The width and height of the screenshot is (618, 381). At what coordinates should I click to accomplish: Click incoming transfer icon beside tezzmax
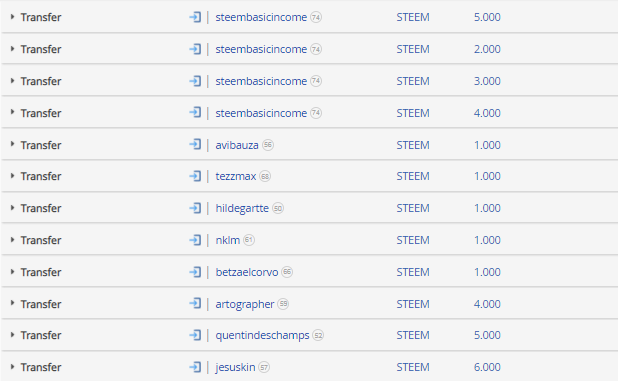pyautogui.click(x=195, y=176)
